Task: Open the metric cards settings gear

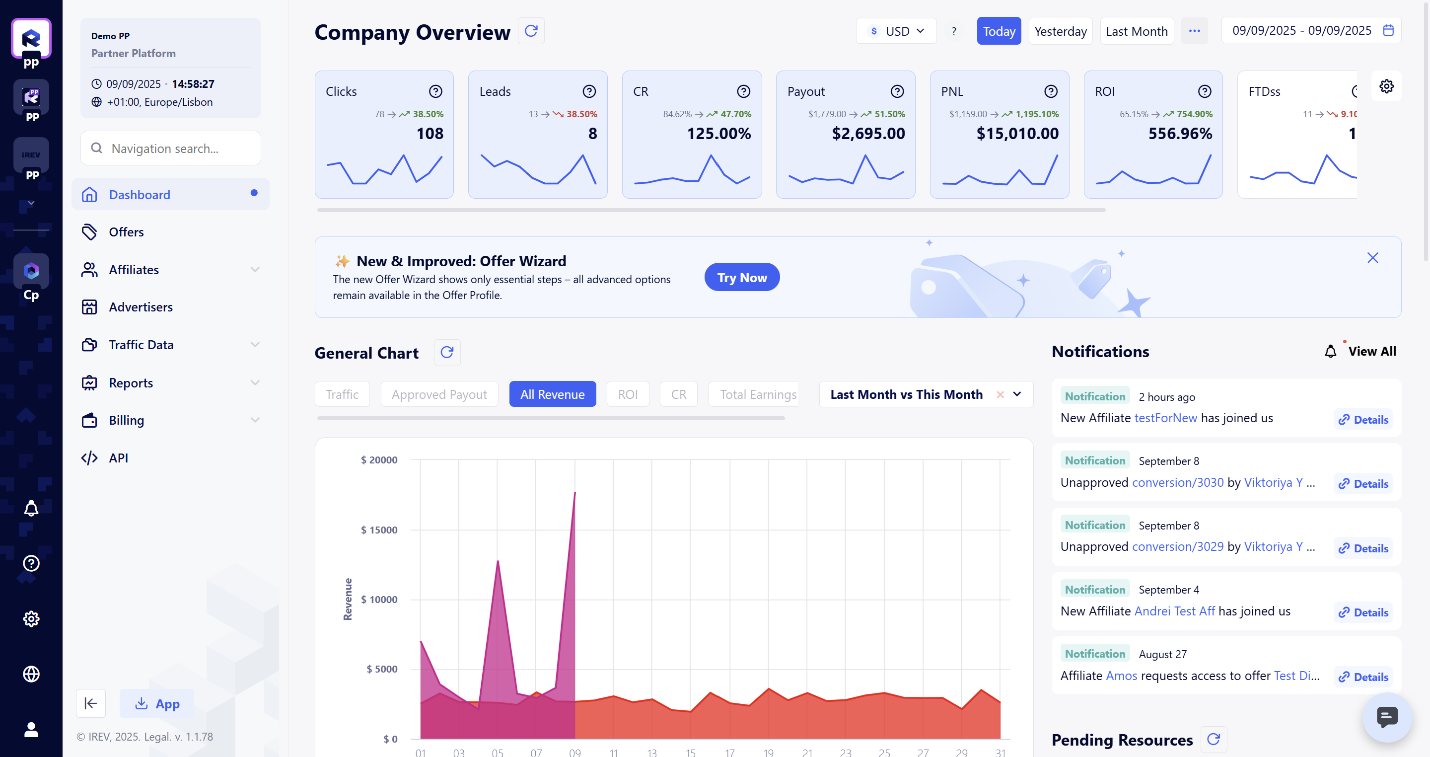Action: coord(1387,87)
